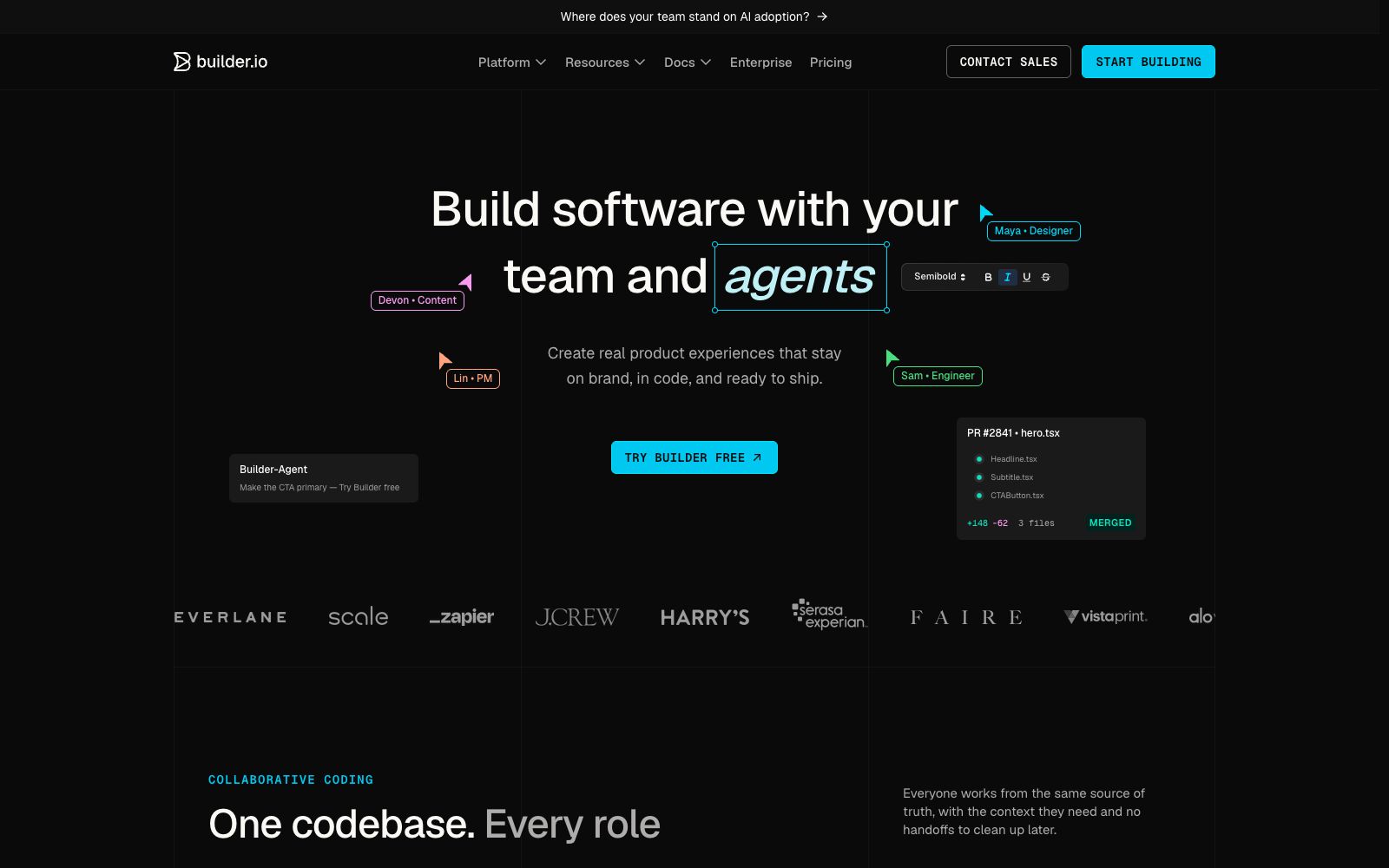
Task: Click the Scale logo
Action: 358,617
